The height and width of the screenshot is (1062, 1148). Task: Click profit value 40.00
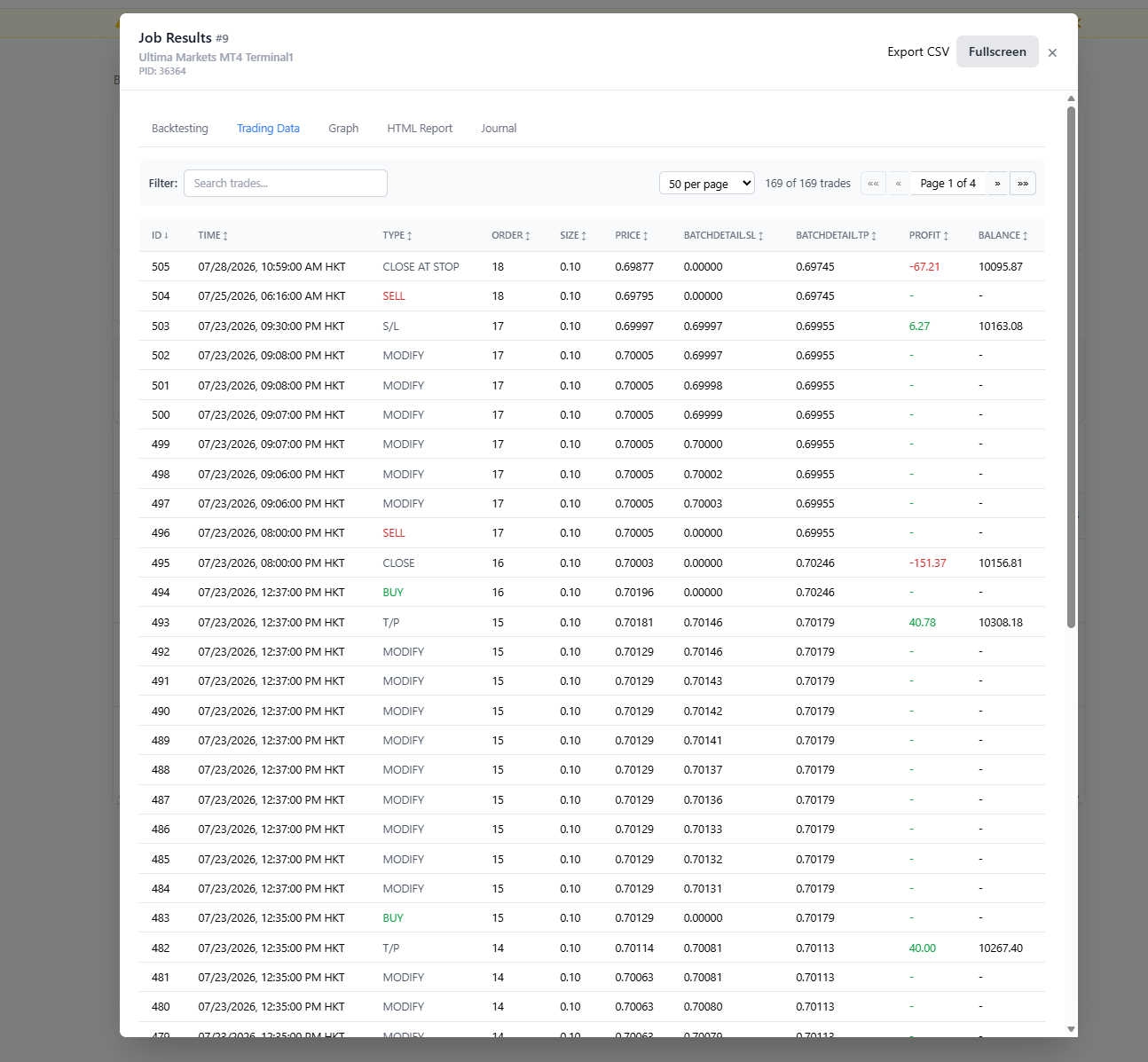923,948
